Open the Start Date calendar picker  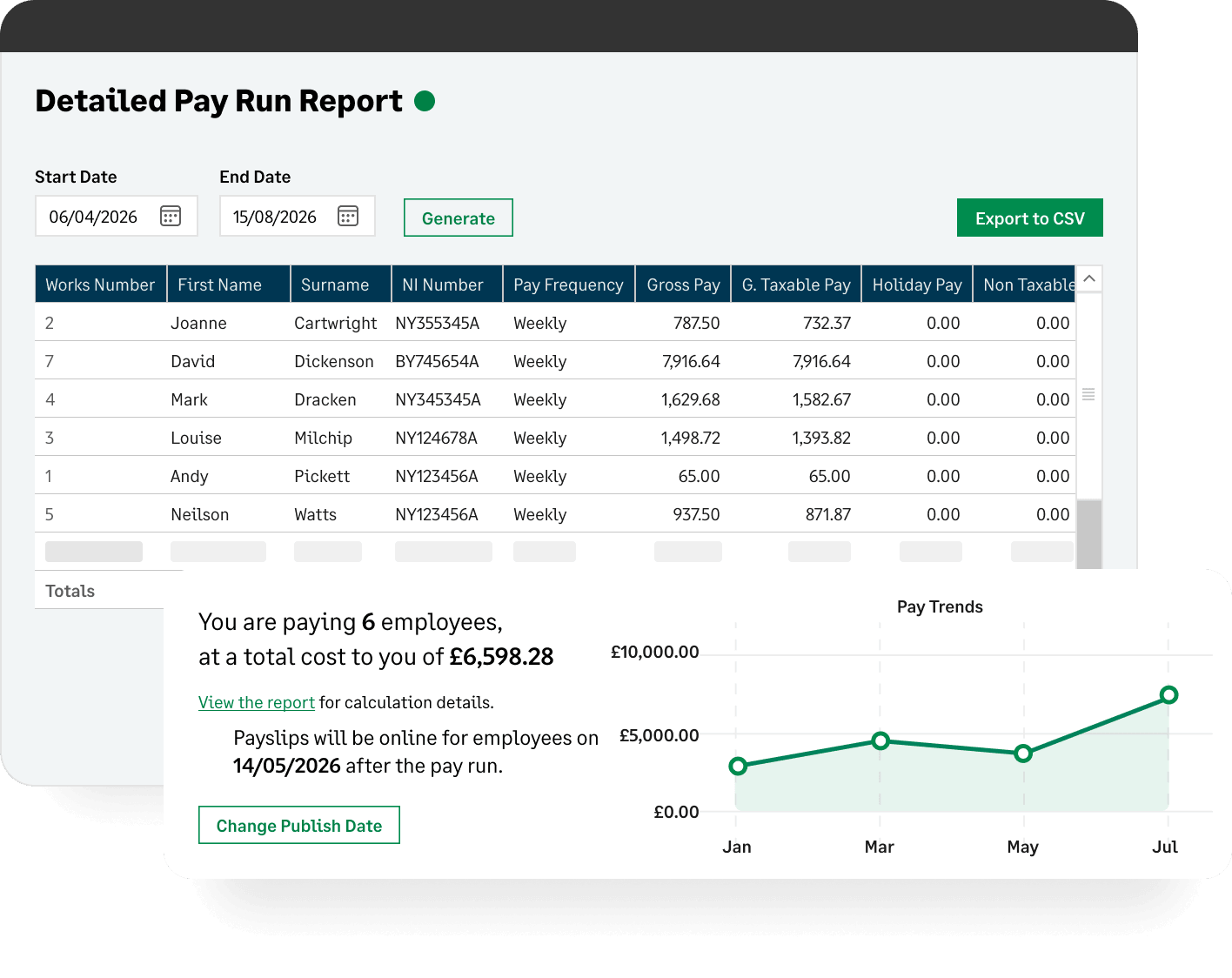(x=171, y=216)
